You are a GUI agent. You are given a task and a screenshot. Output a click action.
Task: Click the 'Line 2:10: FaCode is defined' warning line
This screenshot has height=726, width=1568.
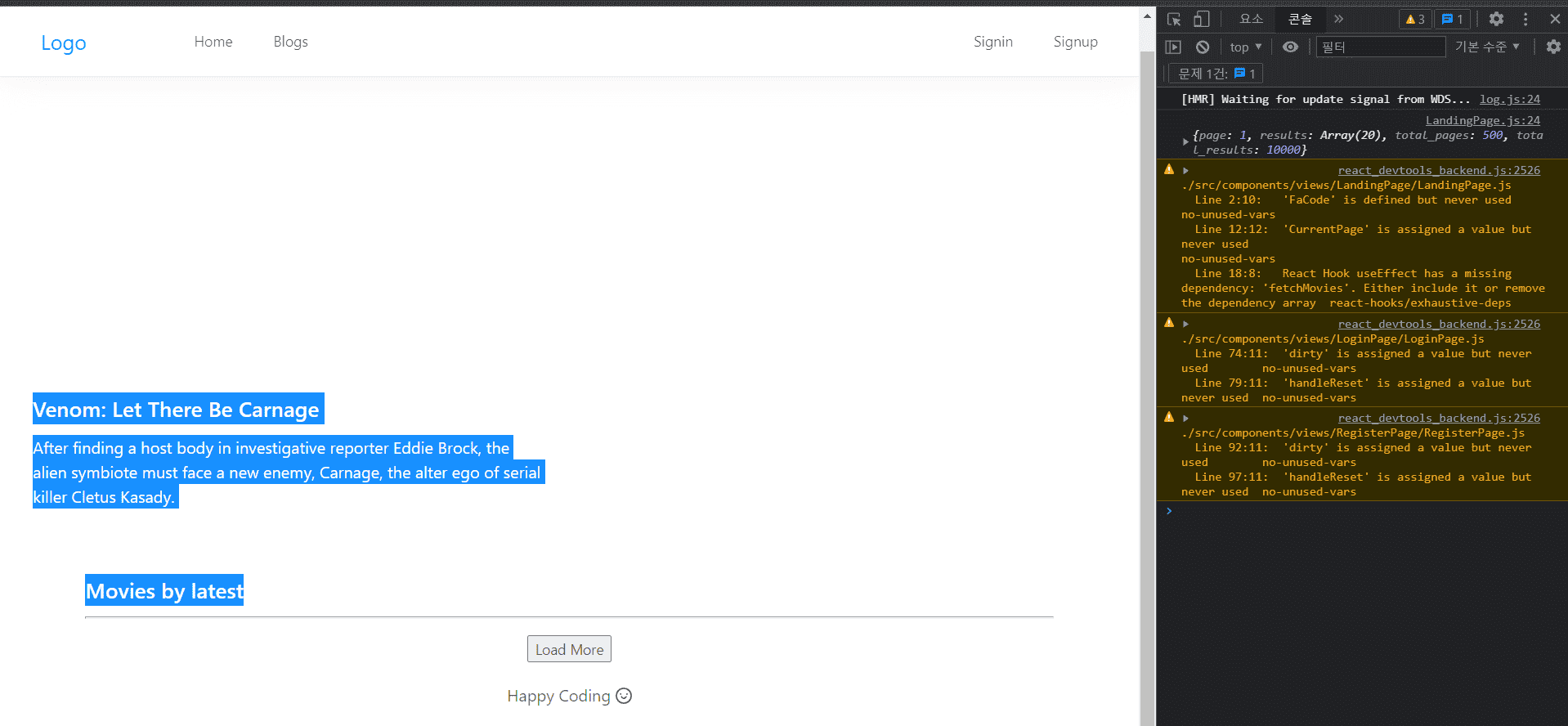coord(1353,199)
